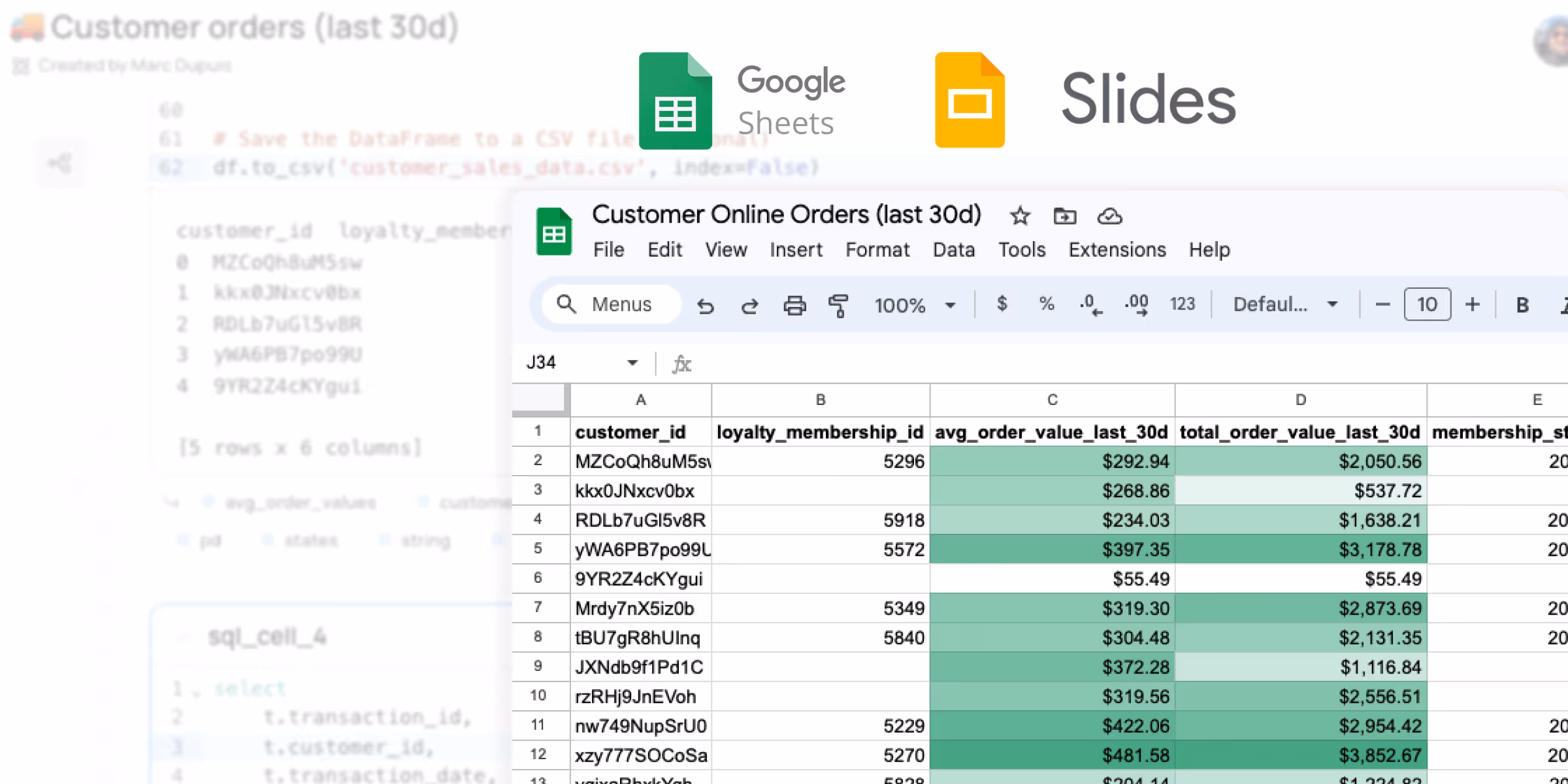Open the zoom 100% dropdown
The width and height of the screenshot is (1568, 784).
(x=915, y=305)
